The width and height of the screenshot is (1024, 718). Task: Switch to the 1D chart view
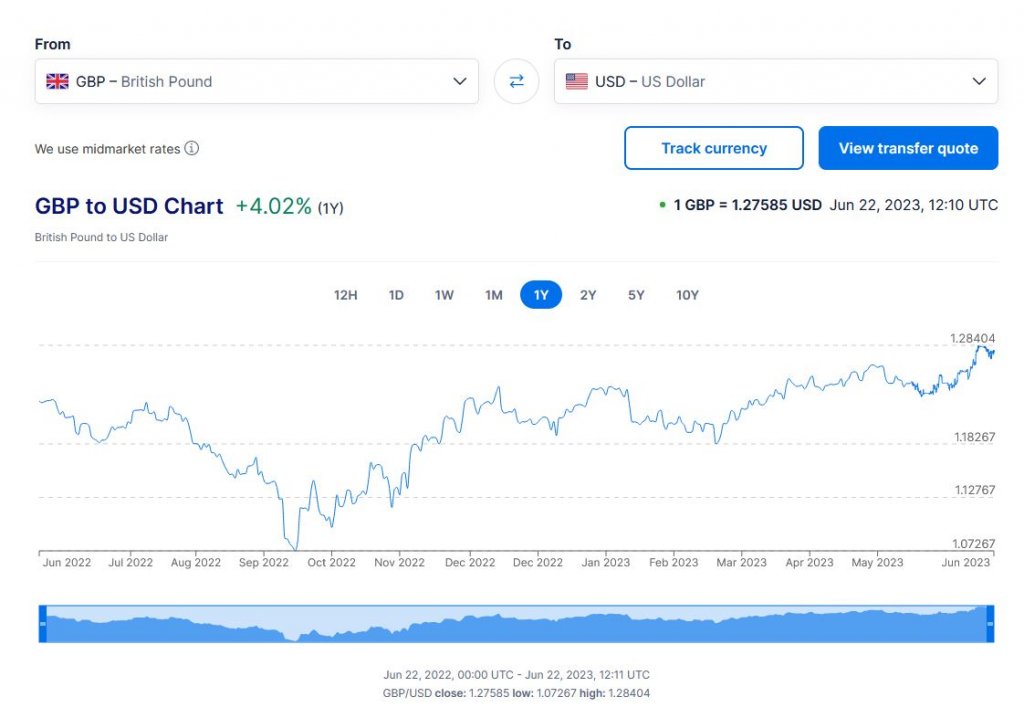395,295
